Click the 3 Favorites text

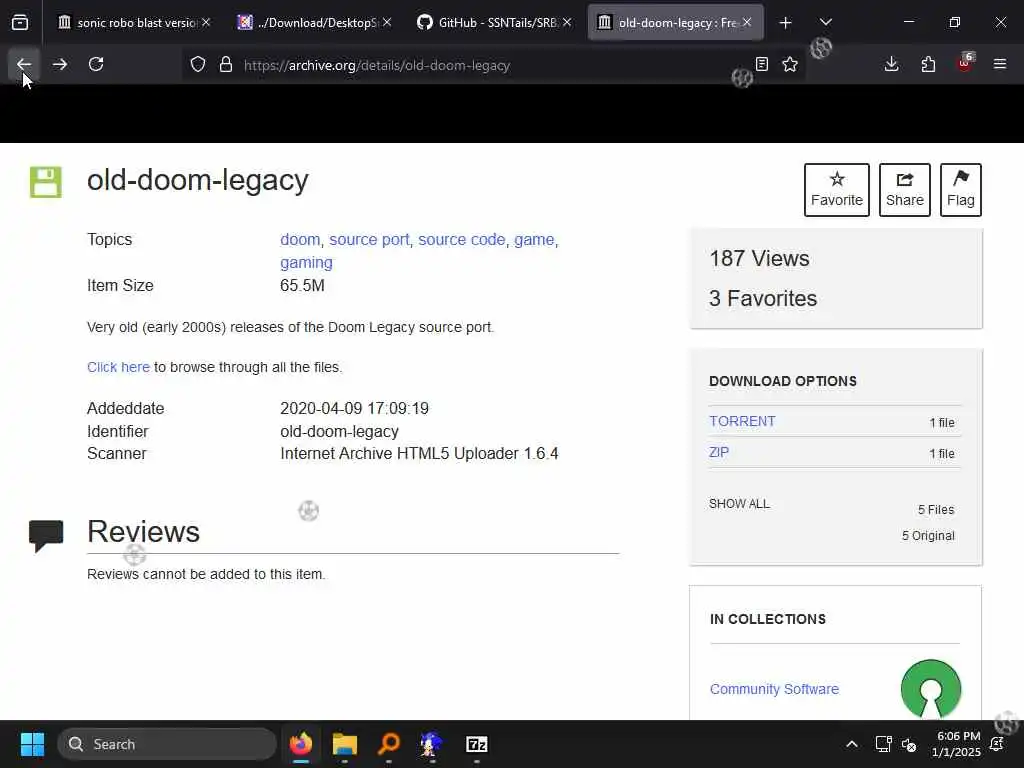point(763,298)
